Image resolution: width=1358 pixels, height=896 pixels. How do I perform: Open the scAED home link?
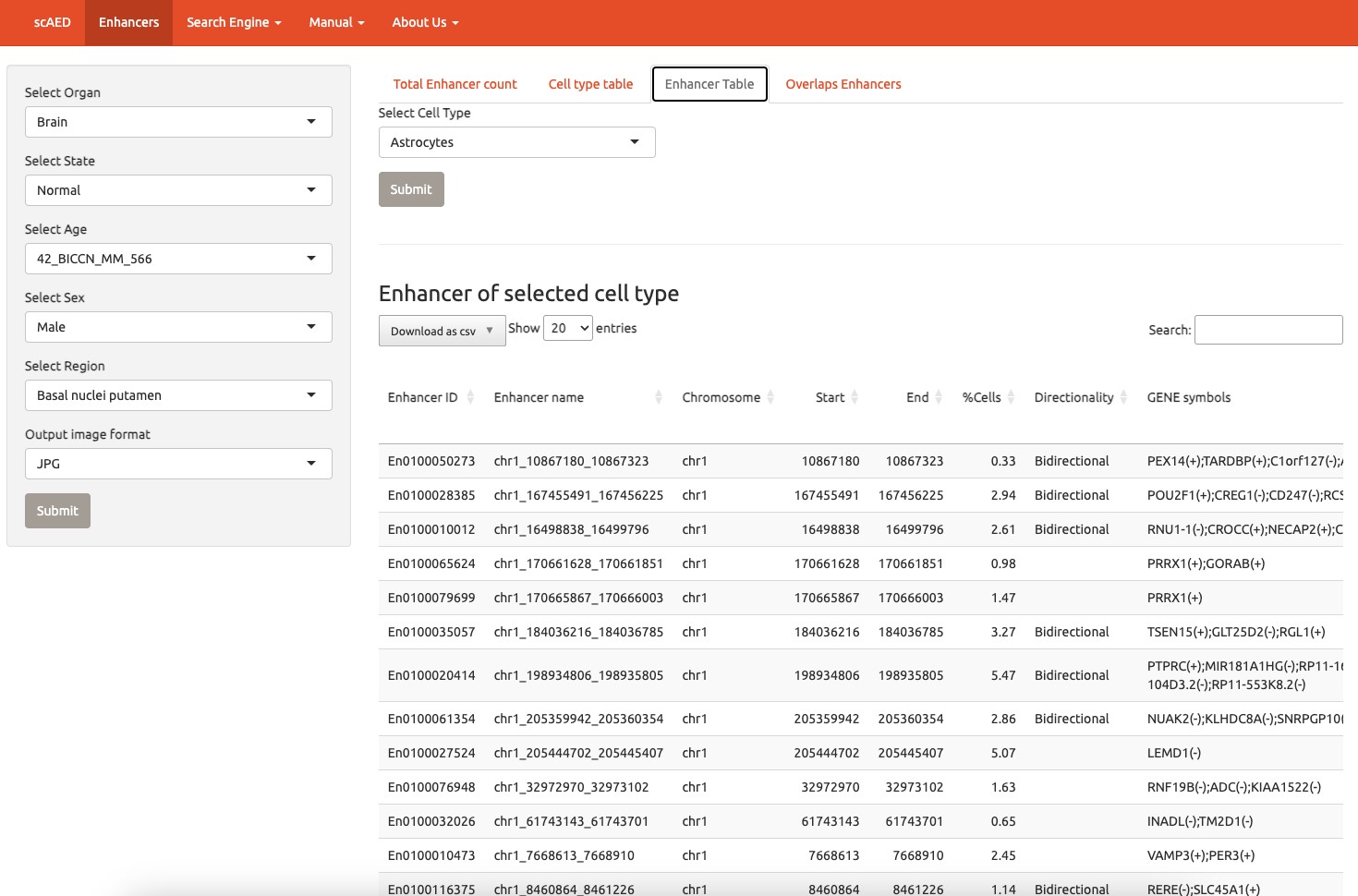52,22
